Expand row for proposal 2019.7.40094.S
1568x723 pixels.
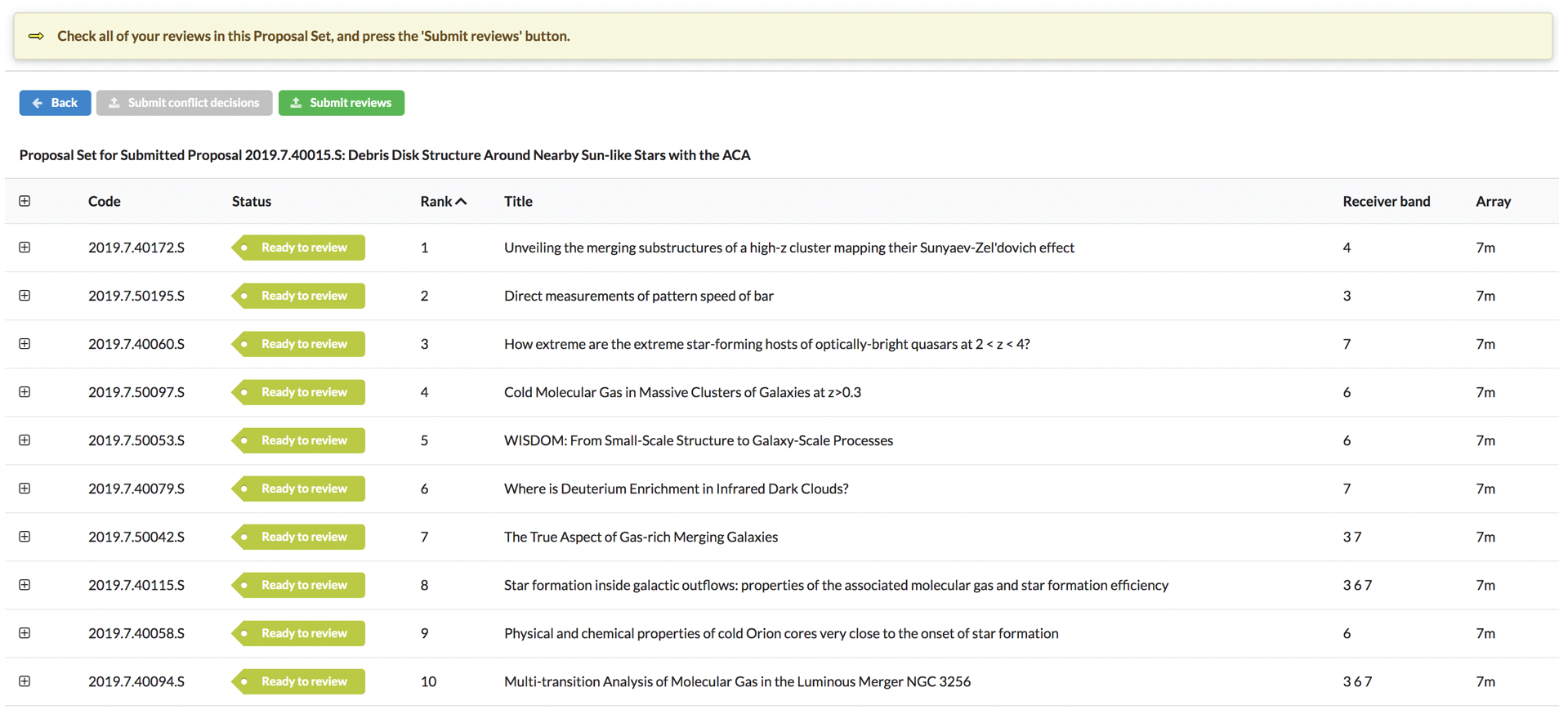25,681
